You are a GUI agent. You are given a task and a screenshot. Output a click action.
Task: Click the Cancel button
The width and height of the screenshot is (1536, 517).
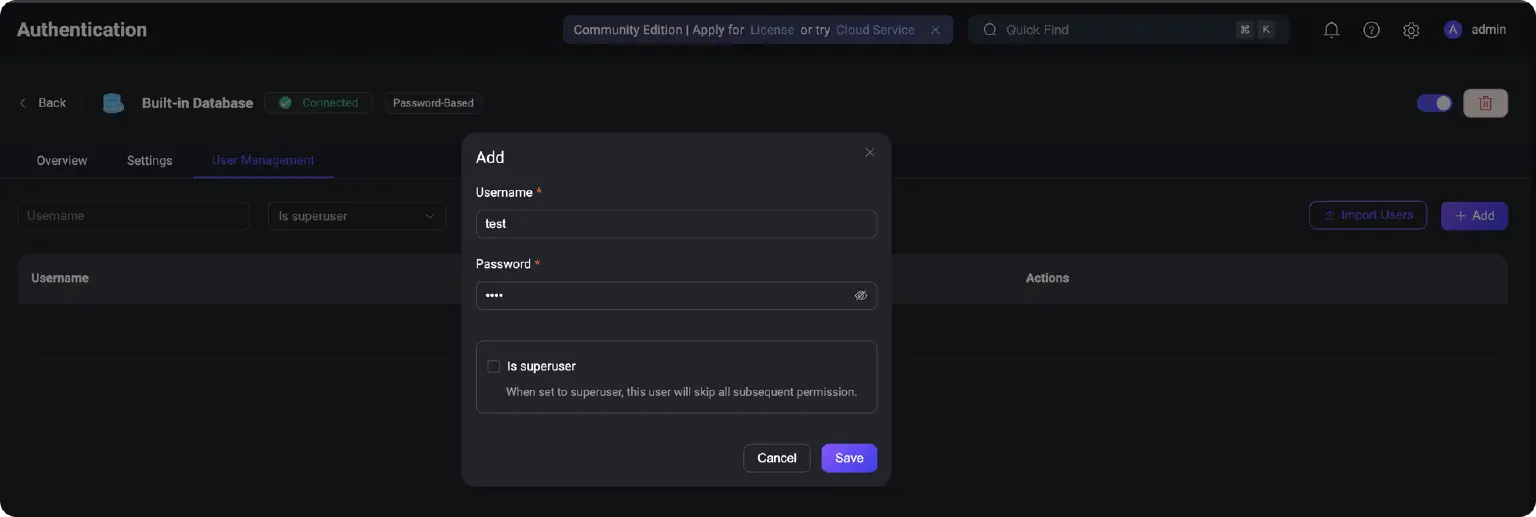coord(776,458)
